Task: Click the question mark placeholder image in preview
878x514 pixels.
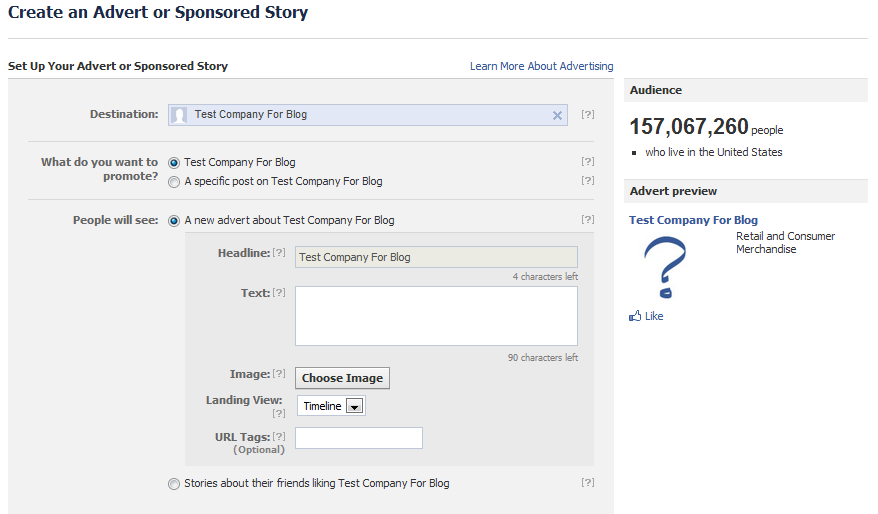Action: coord(665,268)
